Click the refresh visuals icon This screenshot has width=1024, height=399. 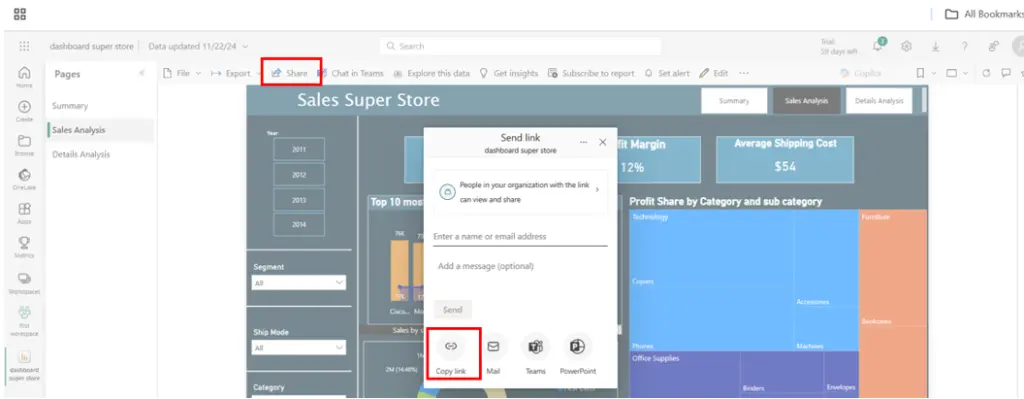pyautogui.click(x=986, y=73)
